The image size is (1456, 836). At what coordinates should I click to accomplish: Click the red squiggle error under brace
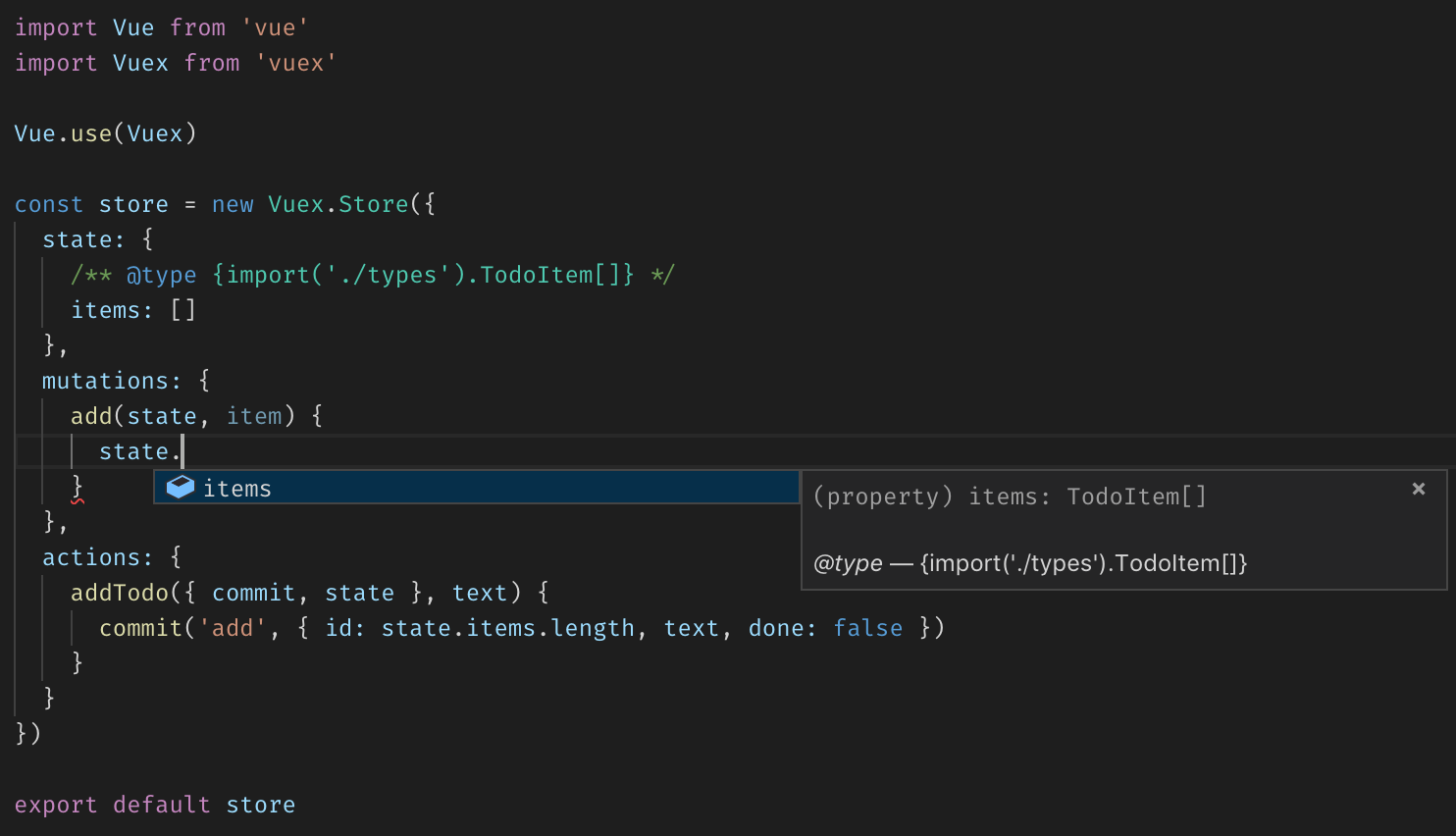(78, 500)
